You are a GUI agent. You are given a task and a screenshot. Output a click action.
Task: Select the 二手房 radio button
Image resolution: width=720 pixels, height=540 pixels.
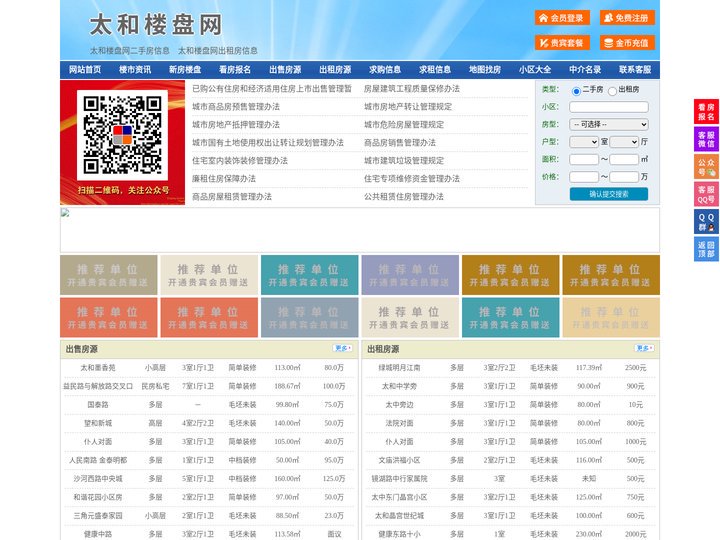(x=576, y=91)
